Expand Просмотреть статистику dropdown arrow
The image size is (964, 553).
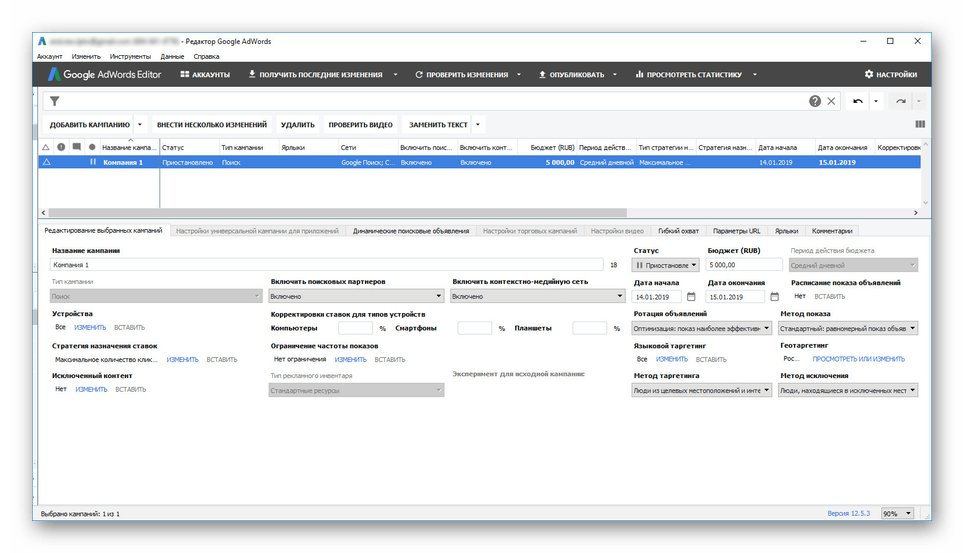tap(755, 74)
